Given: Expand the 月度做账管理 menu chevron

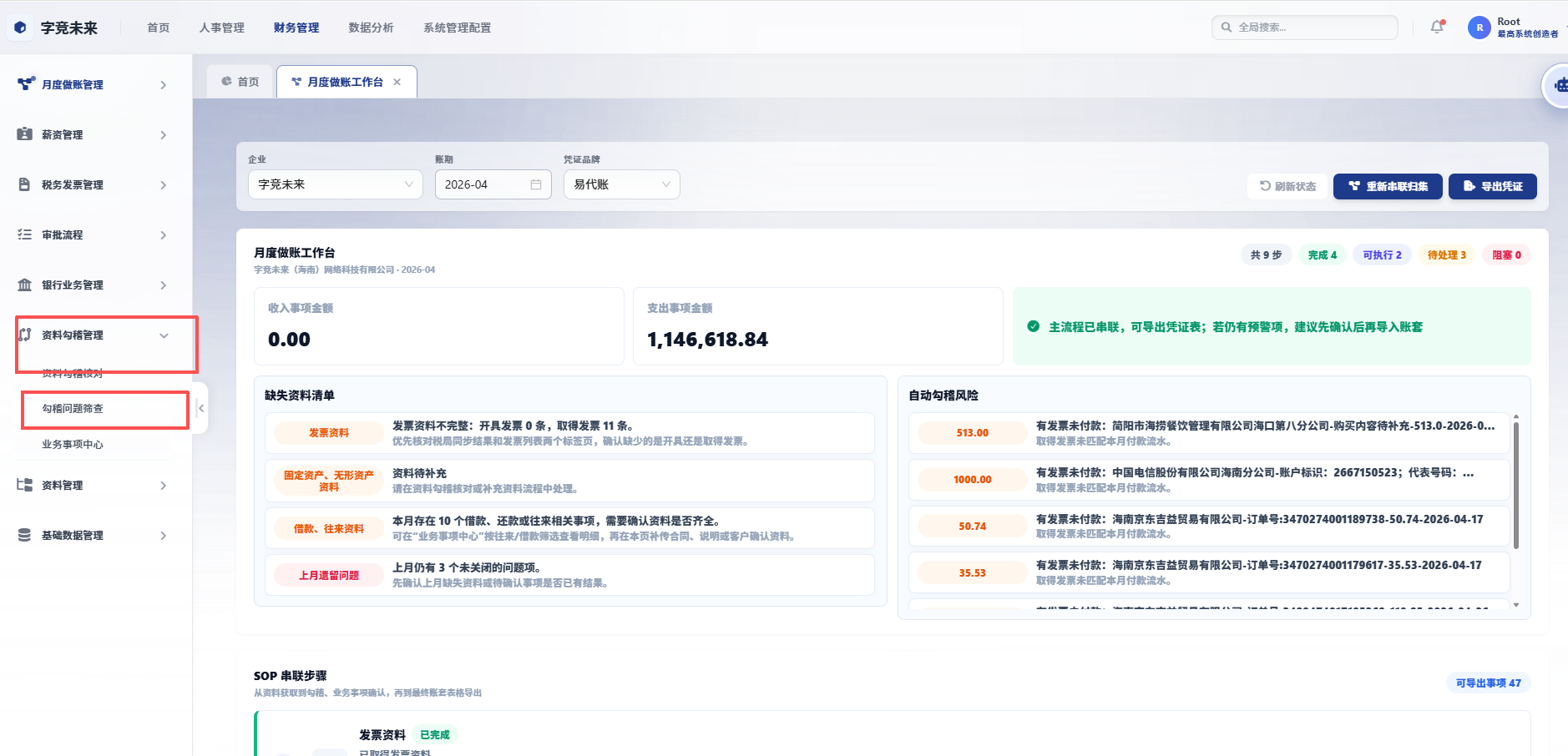Looking at the screenshot, I should pos(164,85).
